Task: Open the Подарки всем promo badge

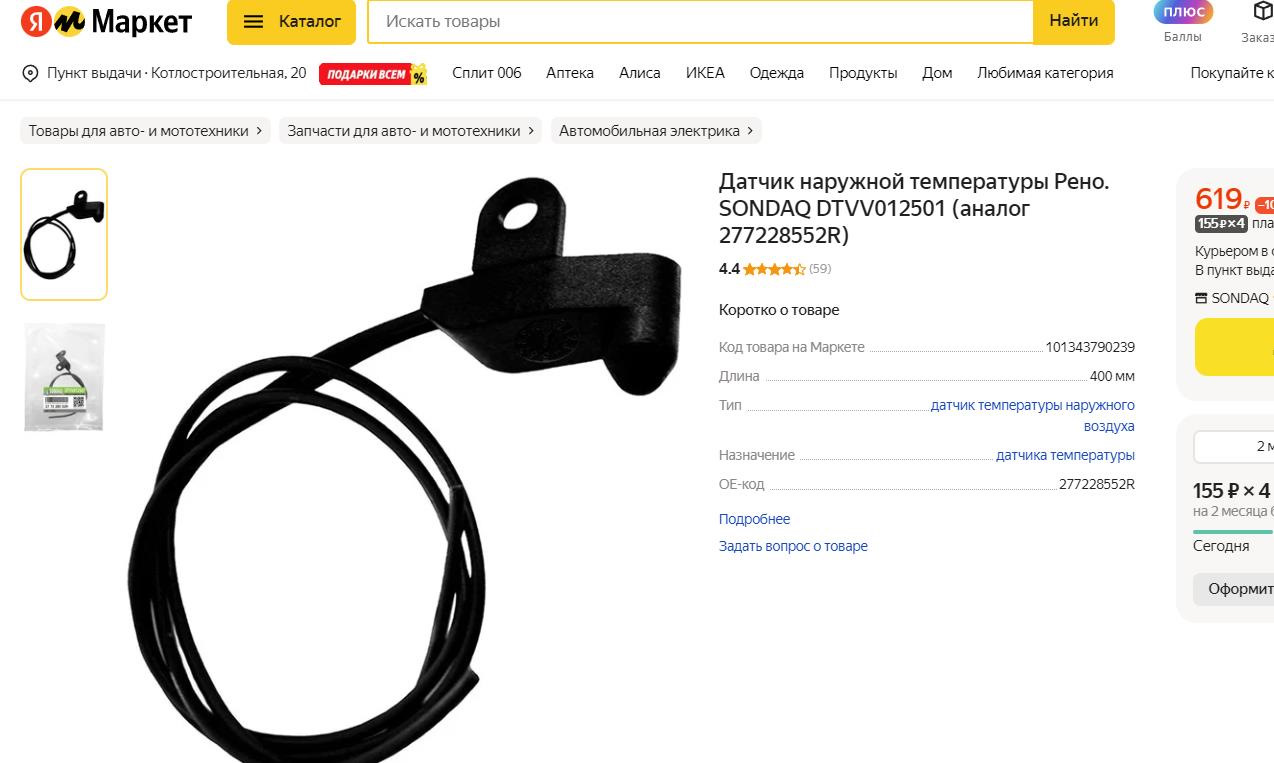Action: pyautogui.click(x=373, y=74)
